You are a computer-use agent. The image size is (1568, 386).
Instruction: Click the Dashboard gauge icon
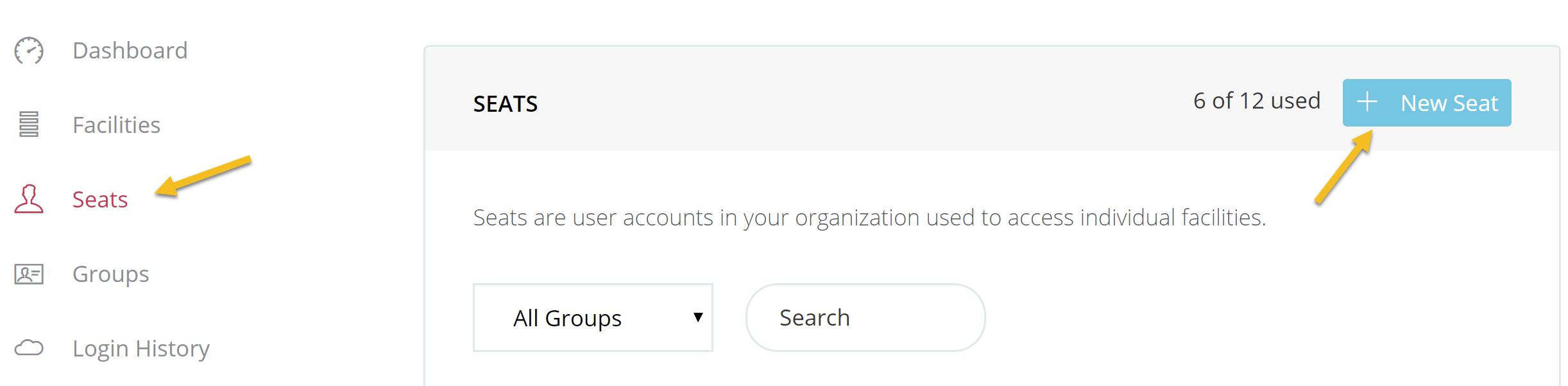29,50
